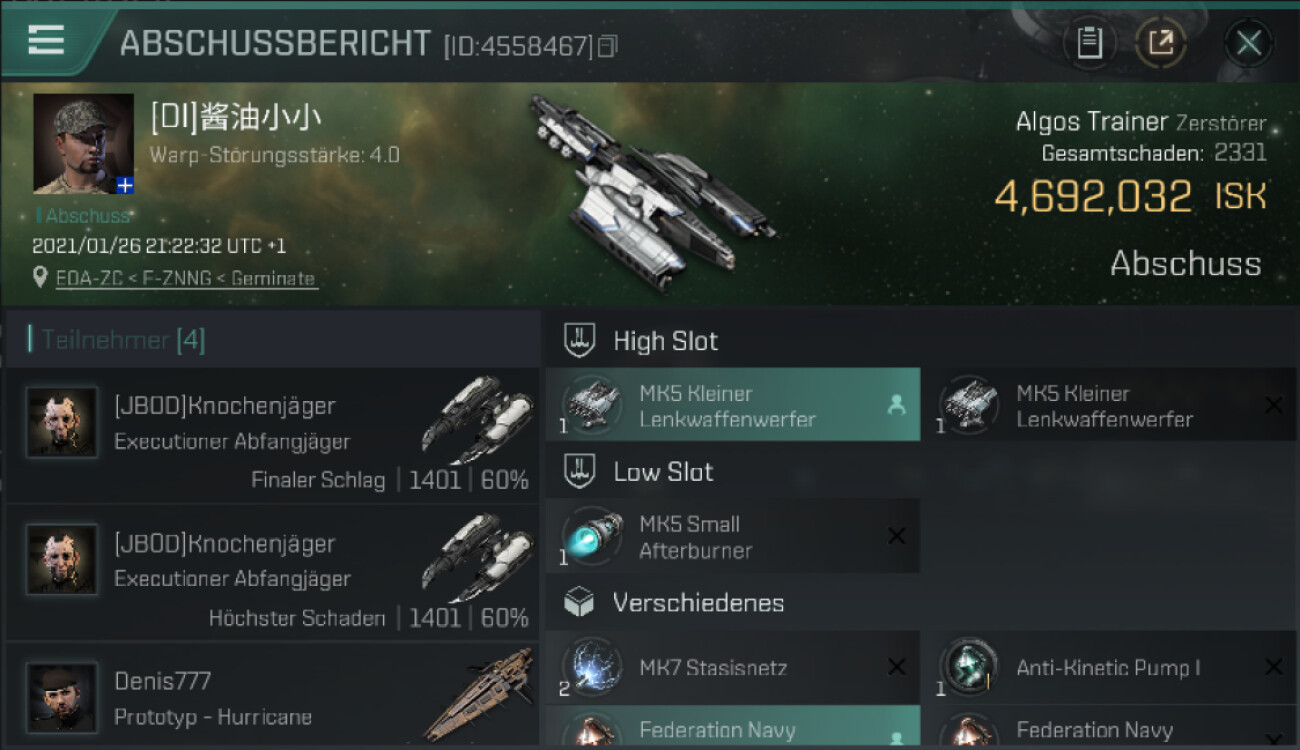1300x750 pixels.
Task: Click the MK7 Stasisnetz item icon
Action: click(x=592, y=667)
